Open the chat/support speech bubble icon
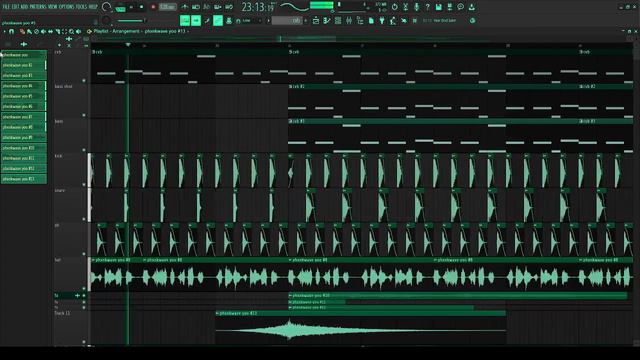Viewport: 640px width, 360px height. [x=460, y=7]
